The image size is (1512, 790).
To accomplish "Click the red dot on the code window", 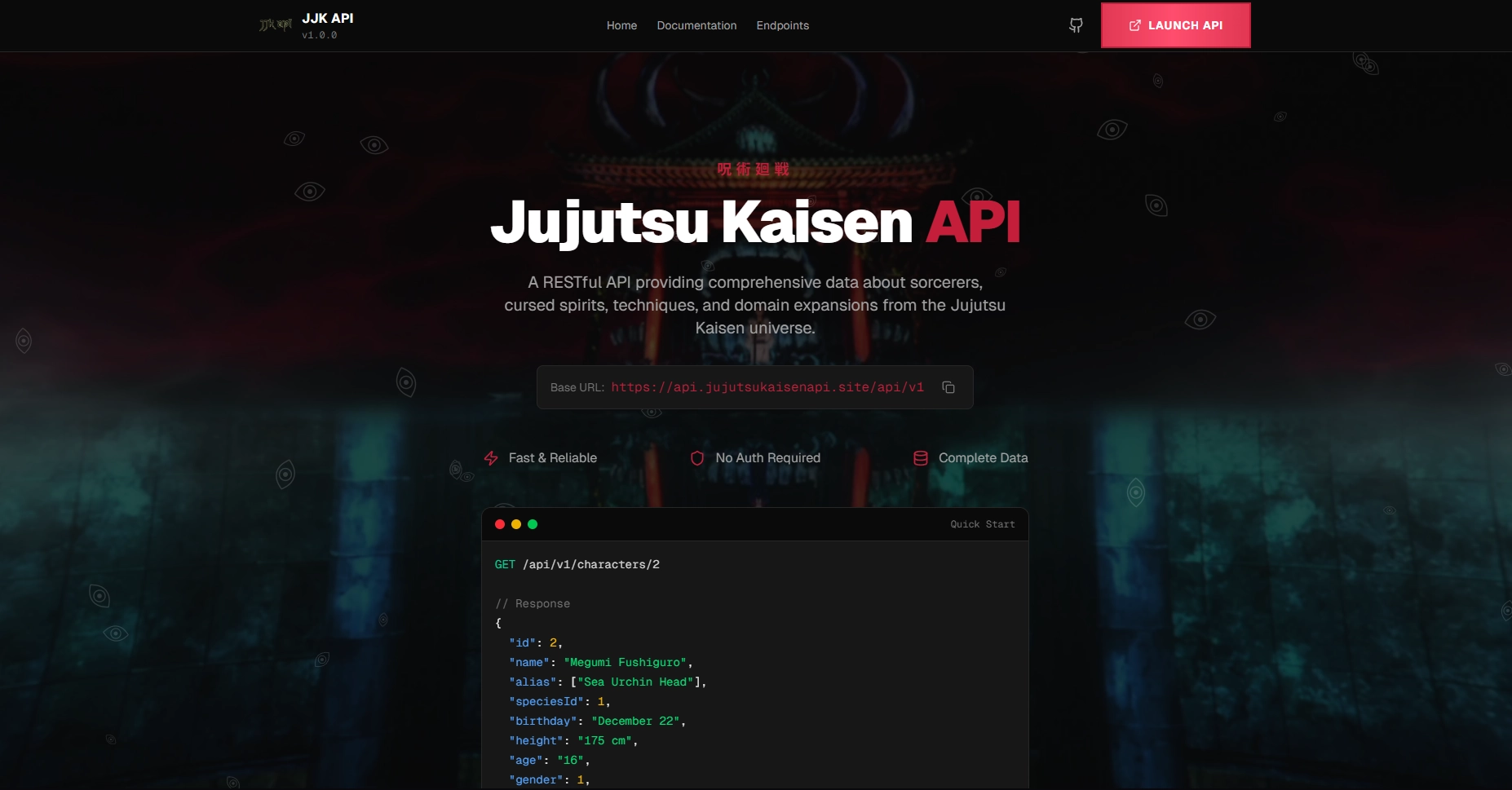I will [x=500, y=524].
